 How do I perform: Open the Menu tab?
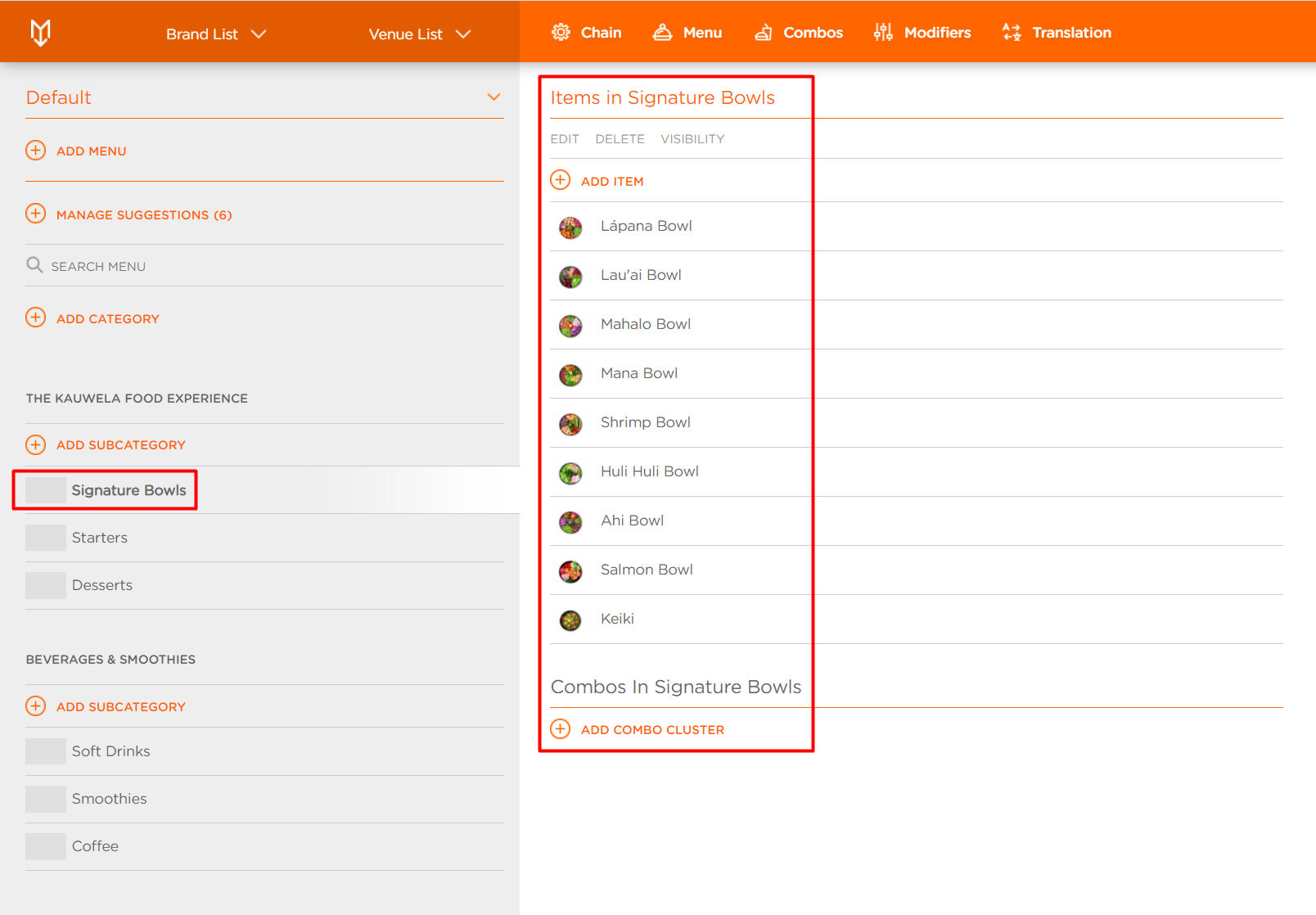click(687, 33)
